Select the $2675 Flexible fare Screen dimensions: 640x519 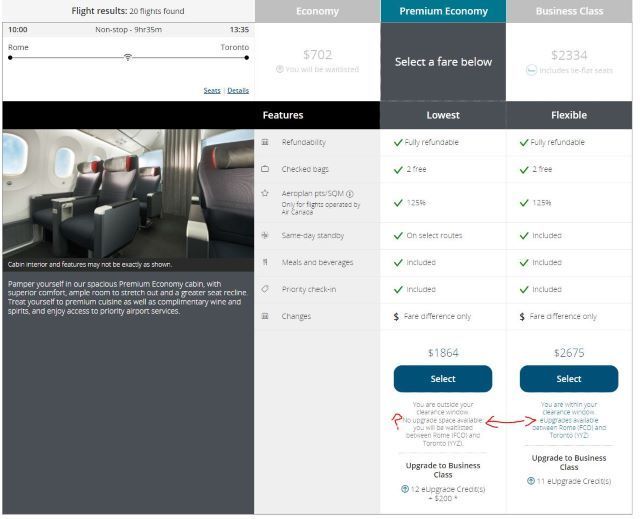pyautogui.click(x=569, y=379)
